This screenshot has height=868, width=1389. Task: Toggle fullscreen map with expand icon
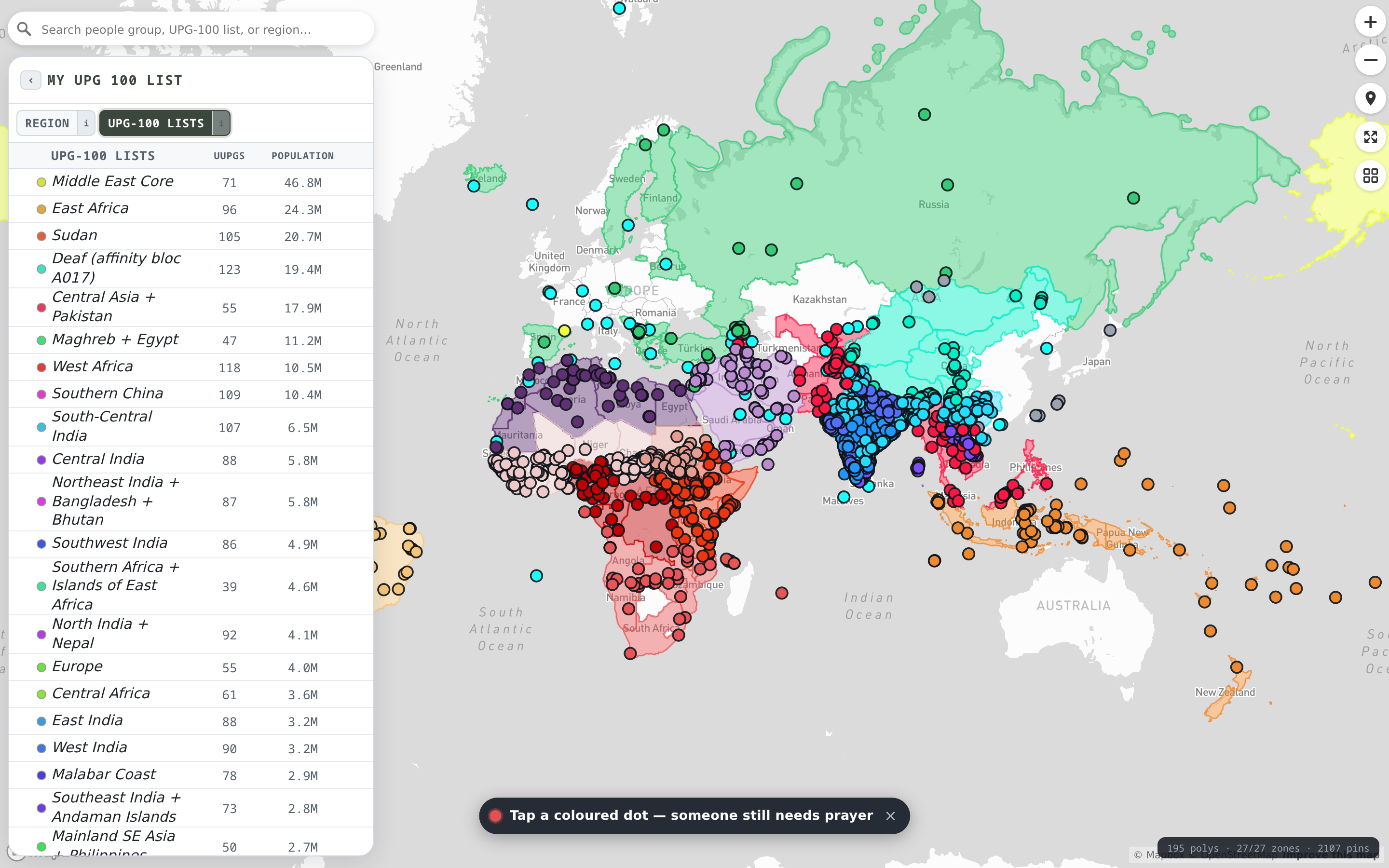click(x=1370, y=137)
